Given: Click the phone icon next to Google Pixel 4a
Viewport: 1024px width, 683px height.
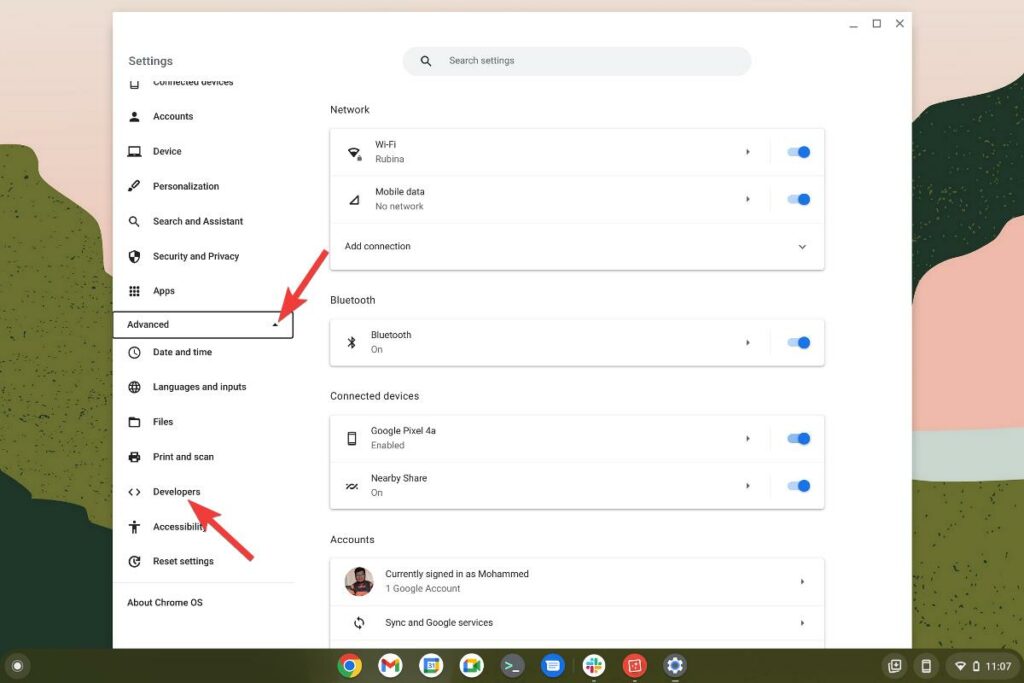Looking at the screenshot, I should click(353, 438).
